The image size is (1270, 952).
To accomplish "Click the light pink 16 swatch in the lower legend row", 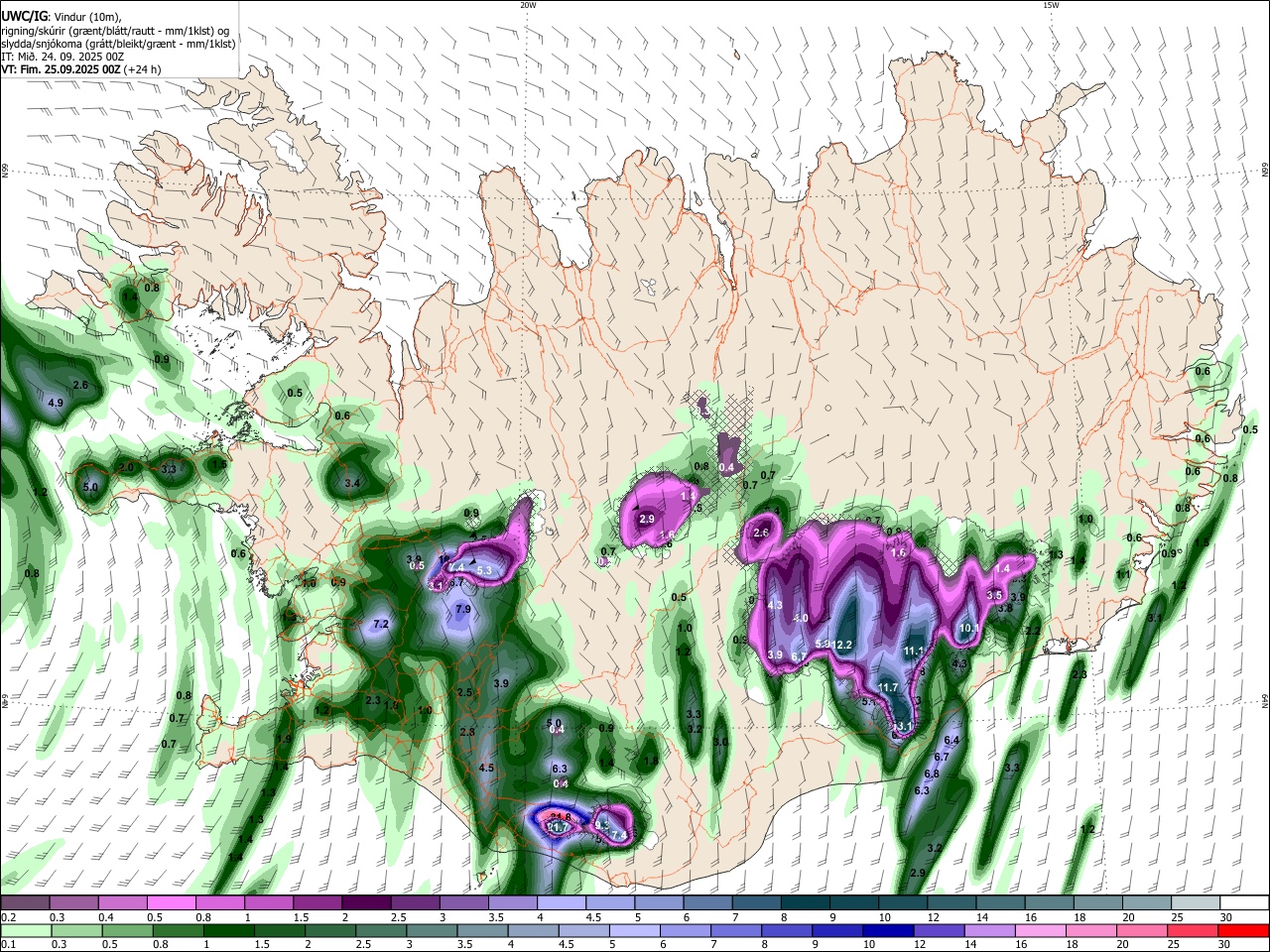I will point(1041,929).
